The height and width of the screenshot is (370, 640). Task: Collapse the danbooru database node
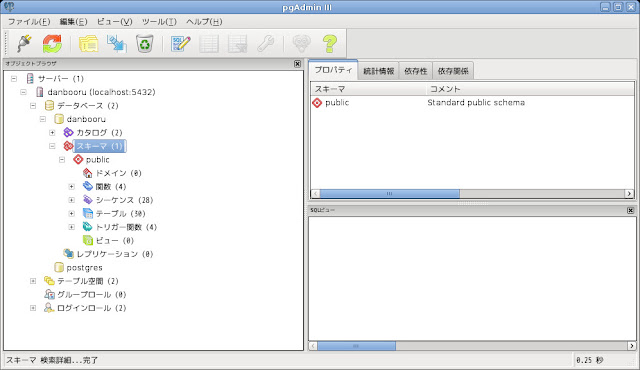[x=42, y=119]
